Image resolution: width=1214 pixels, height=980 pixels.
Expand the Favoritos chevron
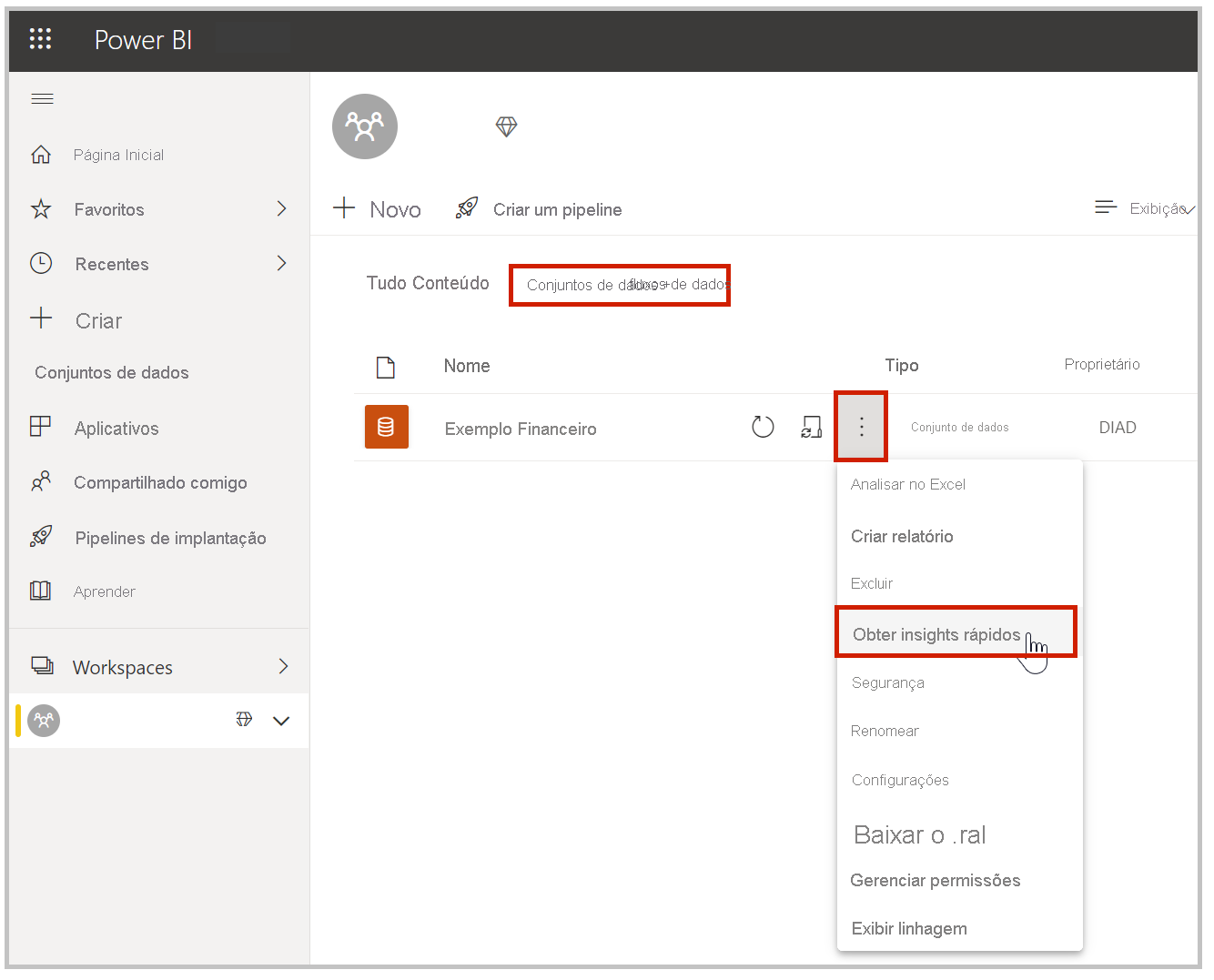(282, 208)
